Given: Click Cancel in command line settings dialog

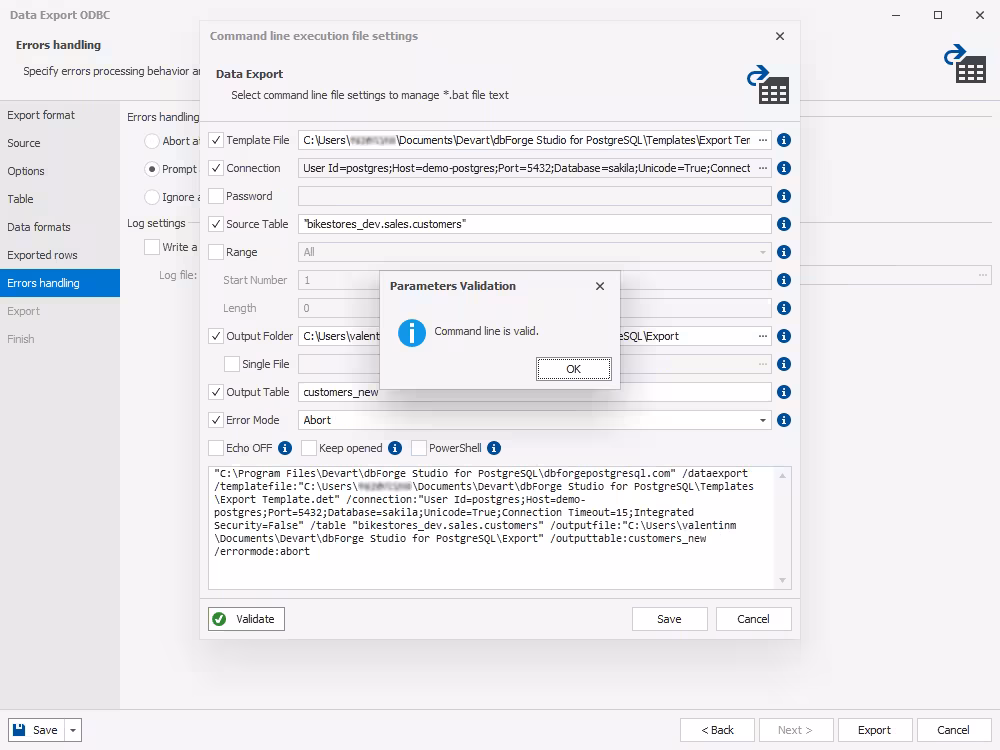Looking at the screenshot, I should [x=753, y=619].
